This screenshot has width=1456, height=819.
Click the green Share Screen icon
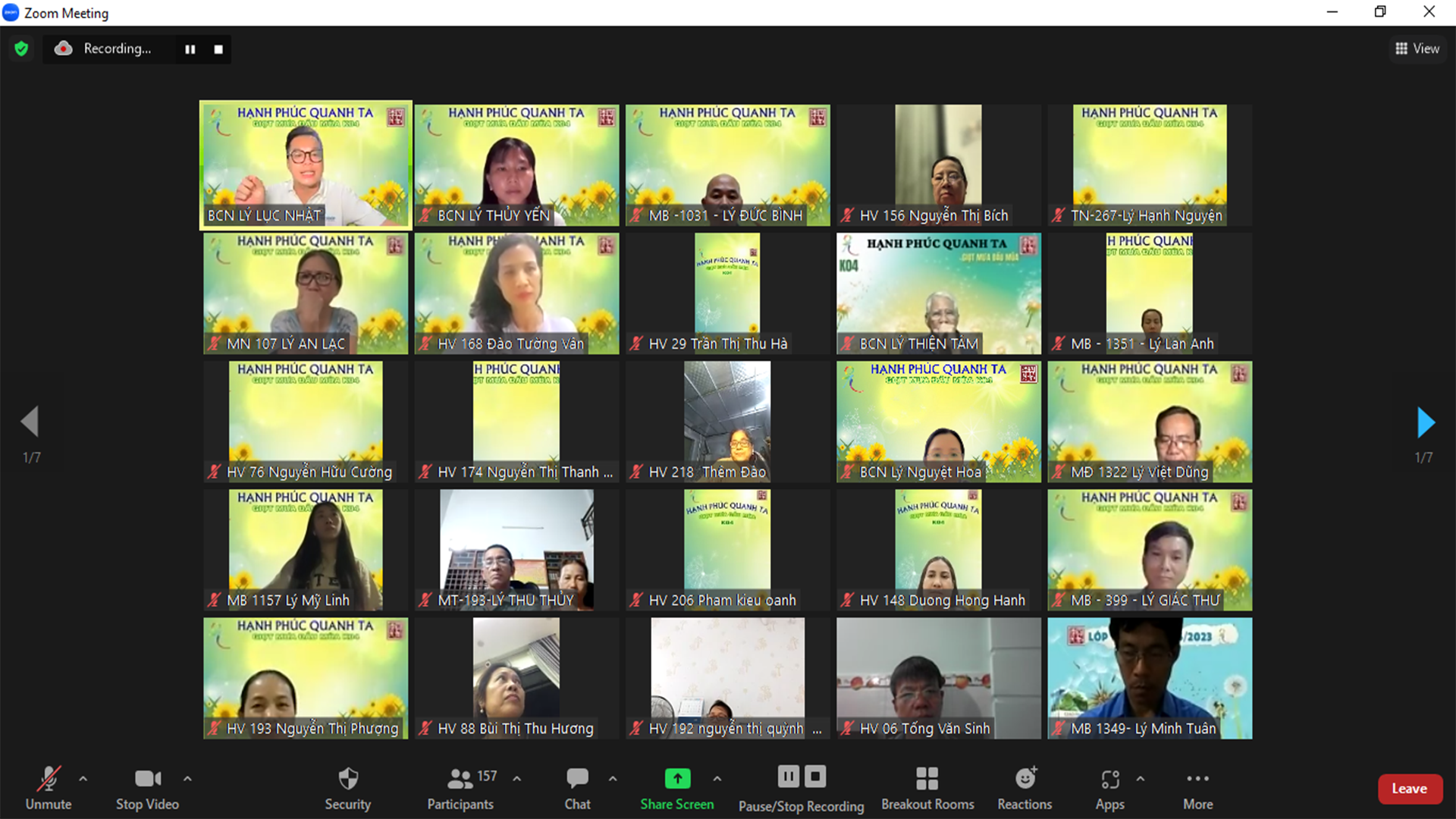tap(677, 779)
